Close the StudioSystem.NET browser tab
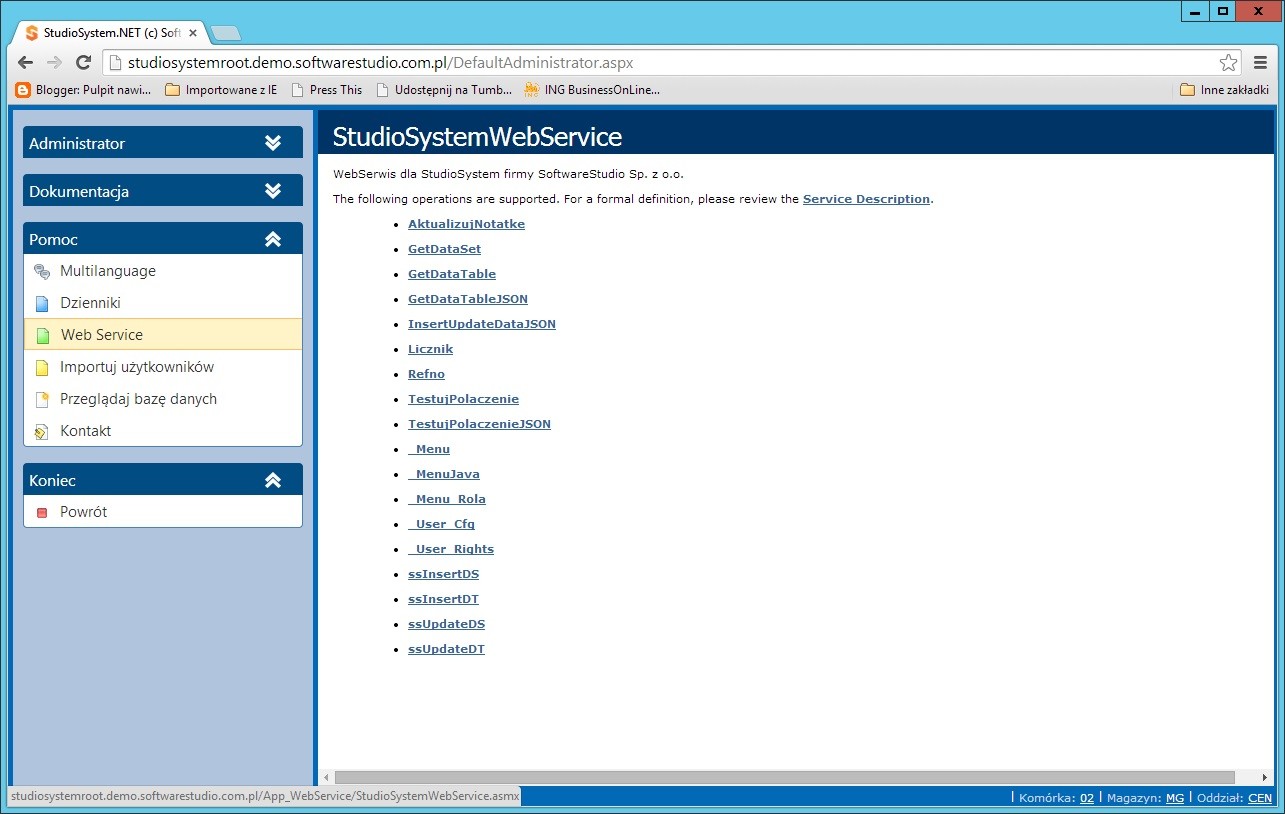This screenshot has width=1285, height=814. click(193, 33)
